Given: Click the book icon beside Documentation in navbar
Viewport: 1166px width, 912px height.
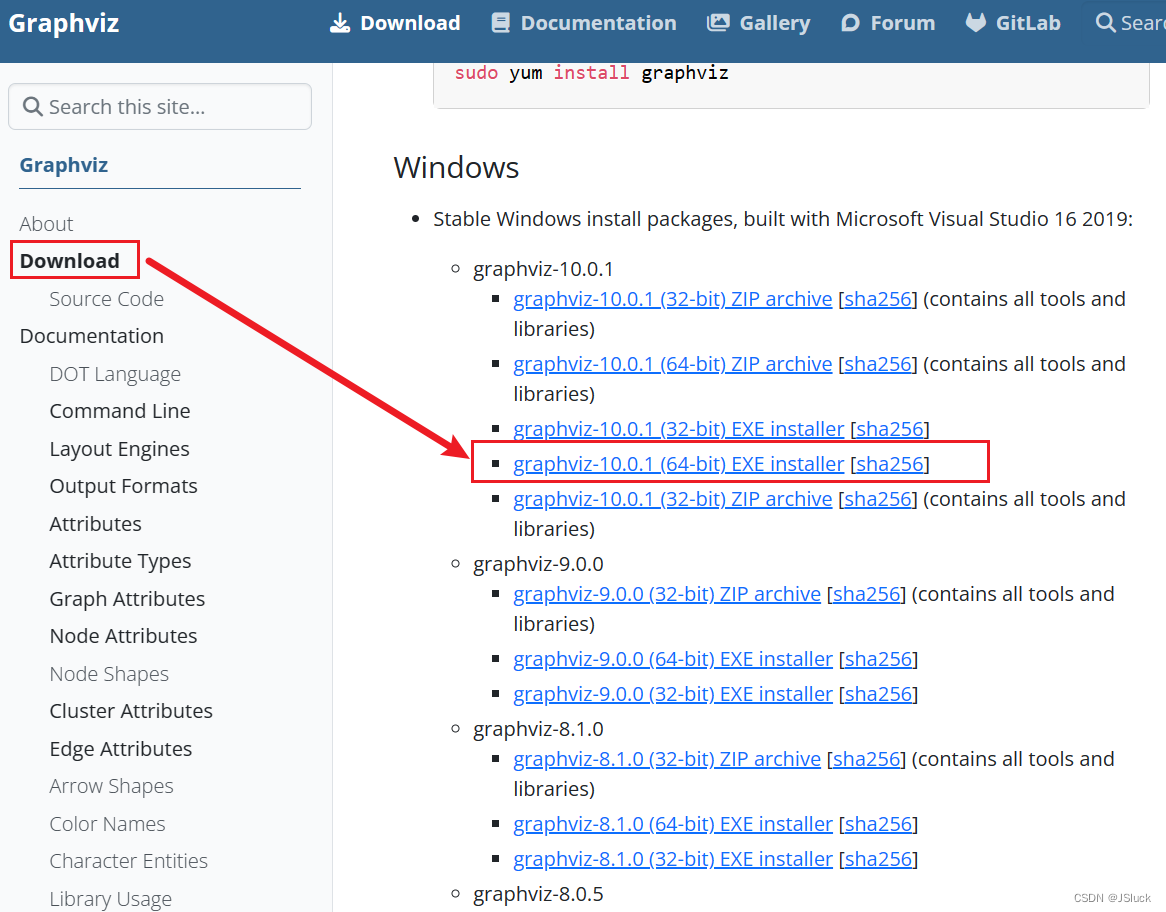Looking at the screenshot, I should pos(501,23).
